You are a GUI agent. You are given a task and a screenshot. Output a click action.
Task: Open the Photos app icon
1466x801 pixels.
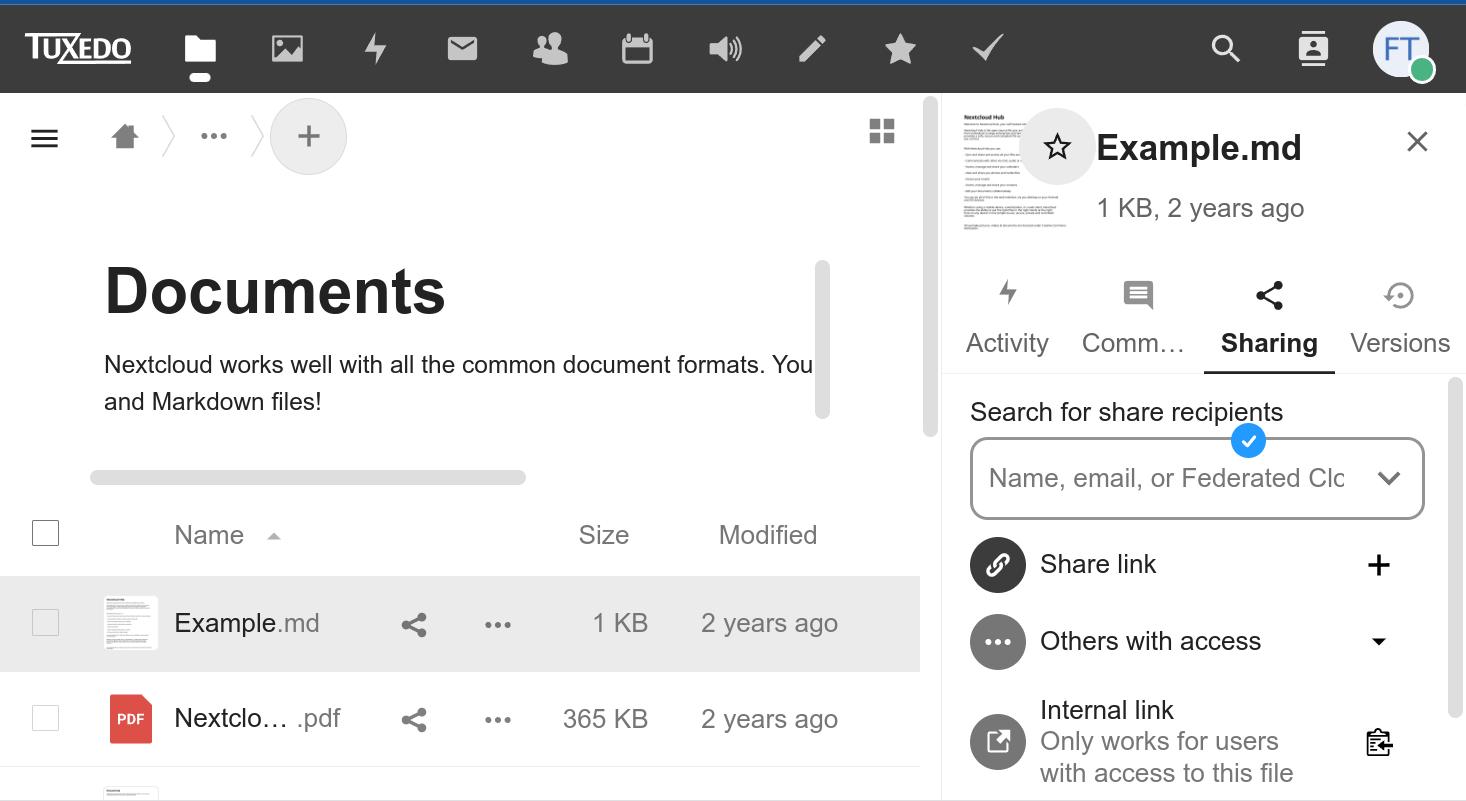pyautogui.click(x=287, y=48)
